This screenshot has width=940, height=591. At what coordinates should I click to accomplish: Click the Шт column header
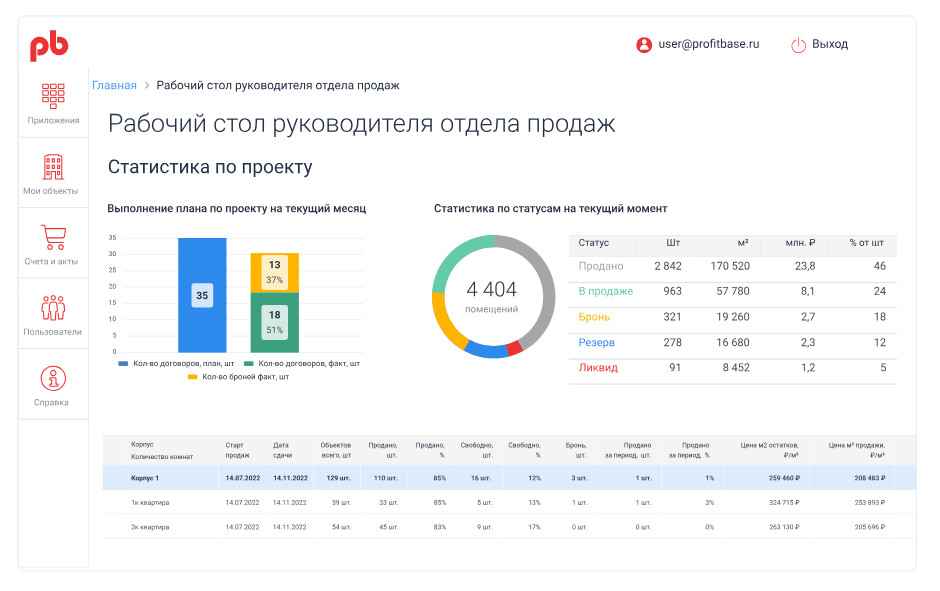point(673,243)
